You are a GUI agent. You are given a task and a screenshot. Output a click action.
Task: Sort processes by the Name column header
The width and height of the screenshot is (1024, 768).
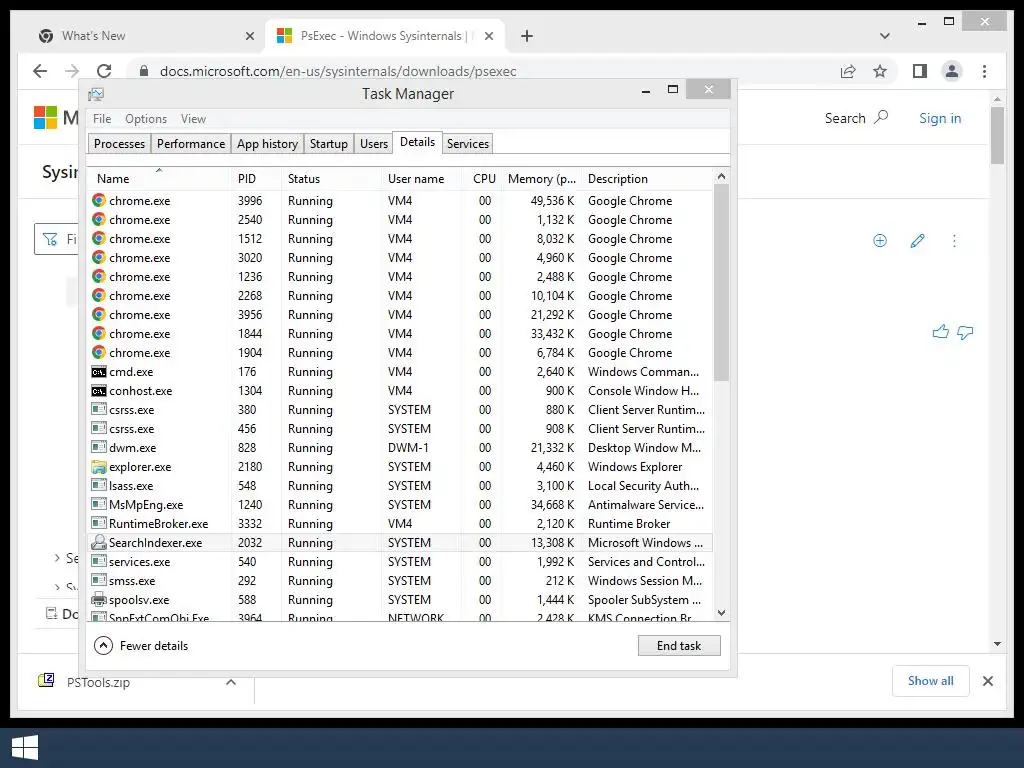click(x=159, y=179)
